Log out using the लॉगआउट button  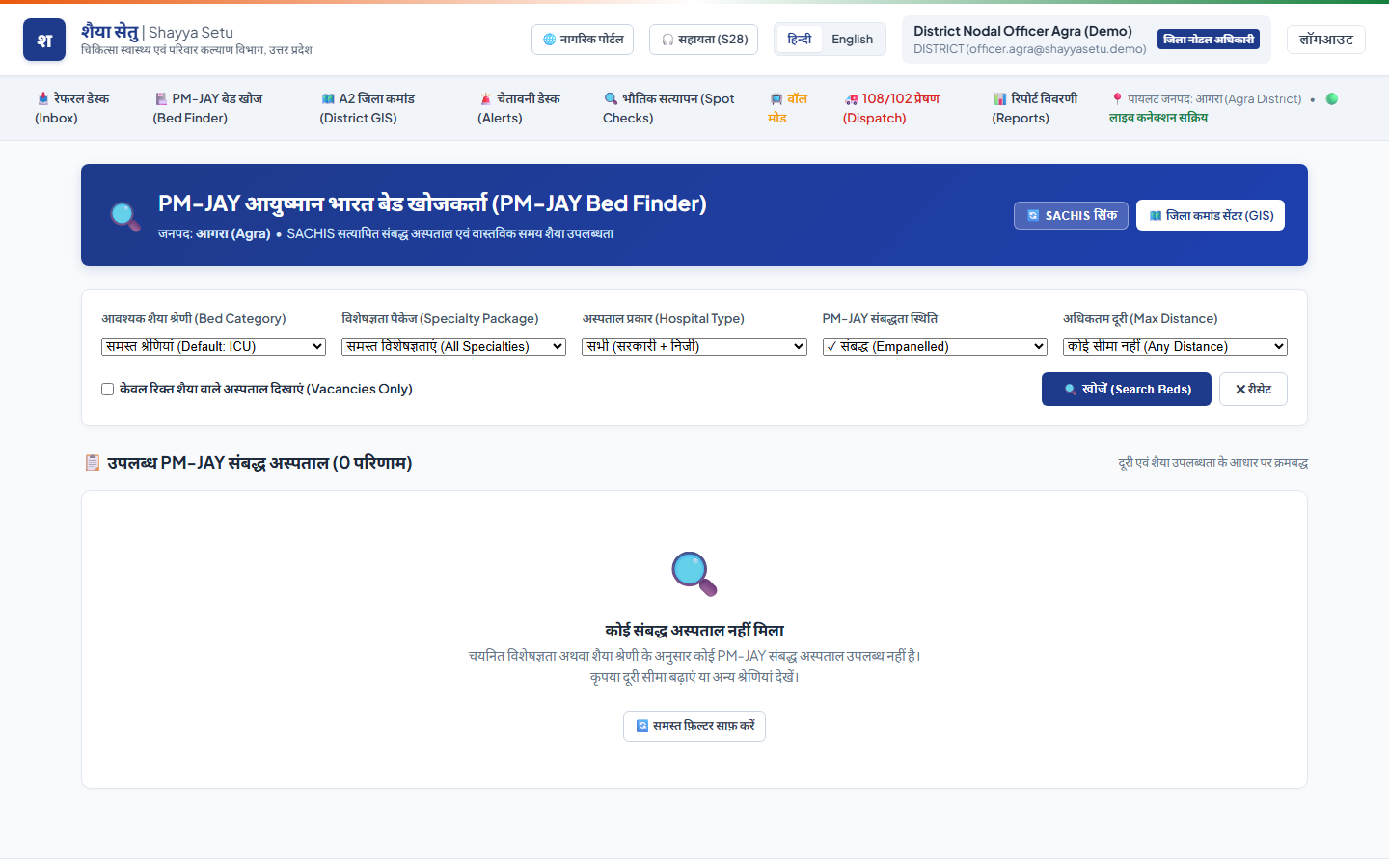pos(1326,40)
